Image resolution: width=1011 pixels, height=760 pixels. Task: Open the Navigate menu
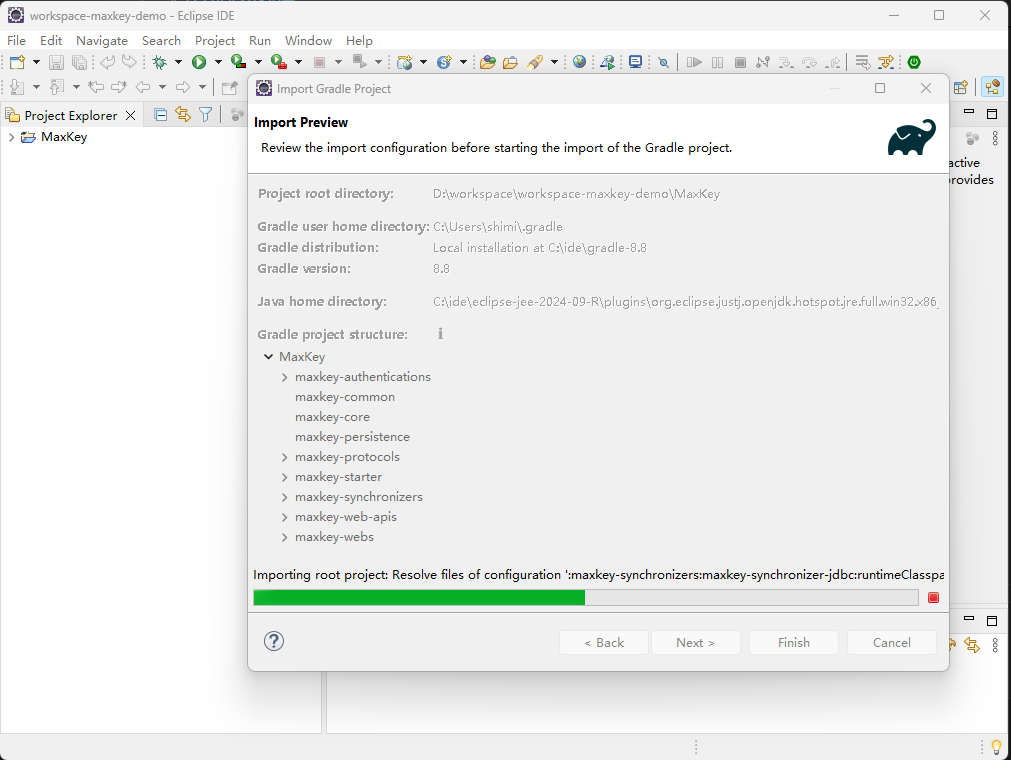click(102, 41)
